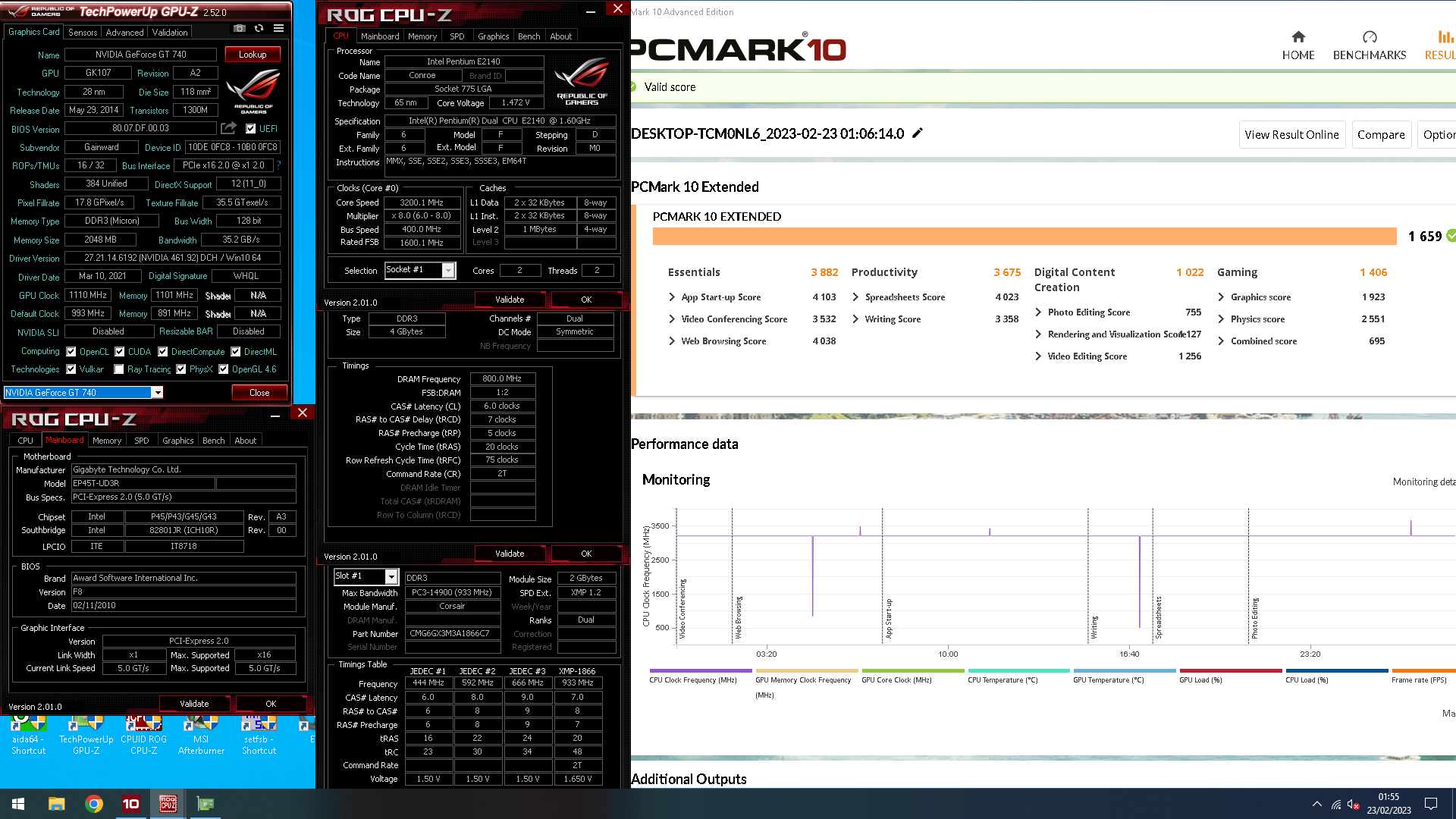Click CPU Clock Frequency legend swatch
This screenshot has height=819, width=1456.
coord(701,671)
